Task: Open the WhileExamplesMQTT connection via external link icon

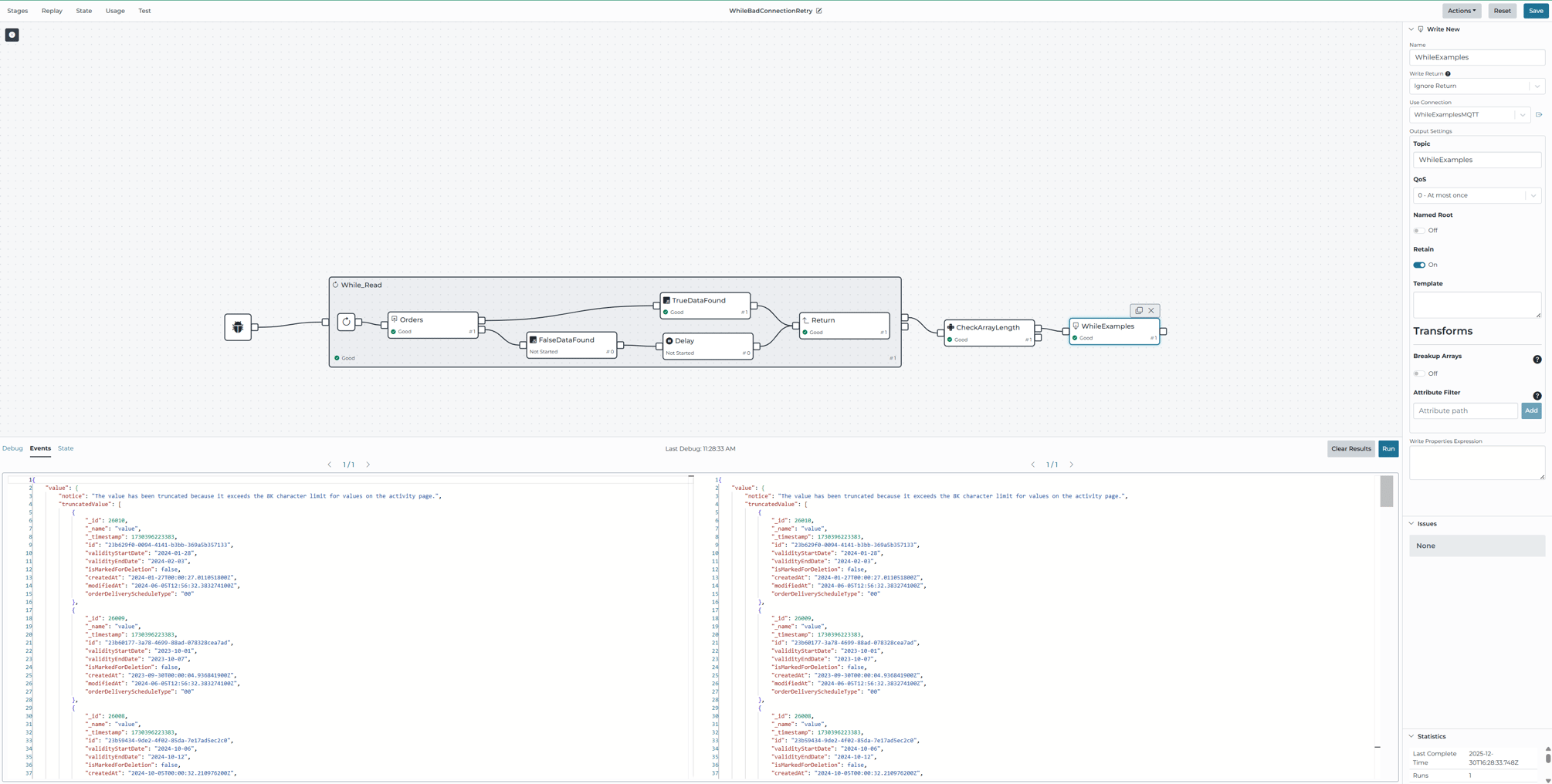Action: [x=1539, y=114]
